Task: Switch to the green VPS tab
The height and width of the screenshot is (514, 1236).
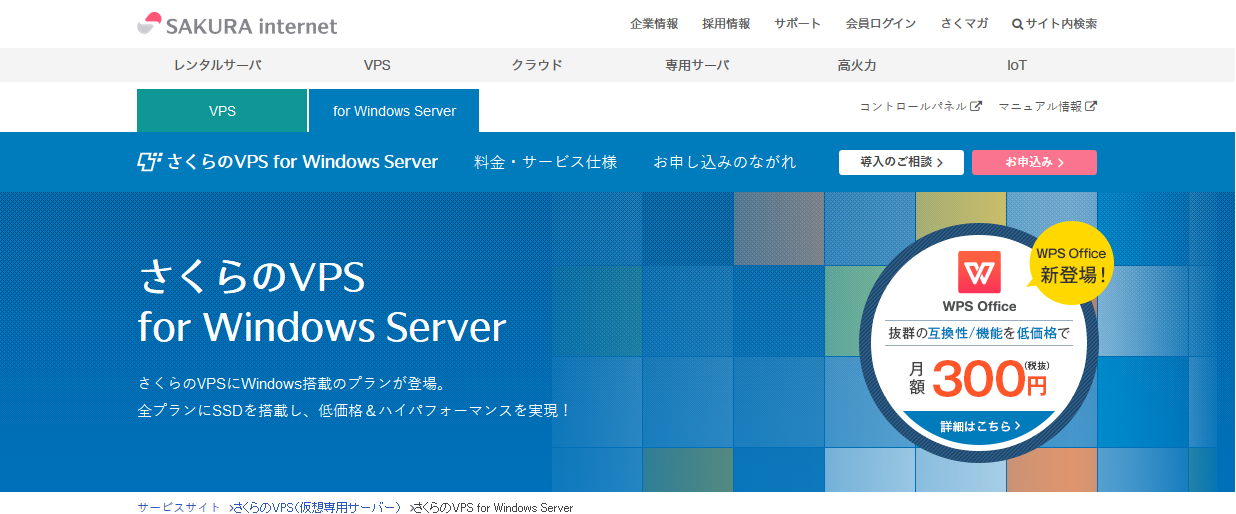Action: pyautogui.click(x=222, y=111)
